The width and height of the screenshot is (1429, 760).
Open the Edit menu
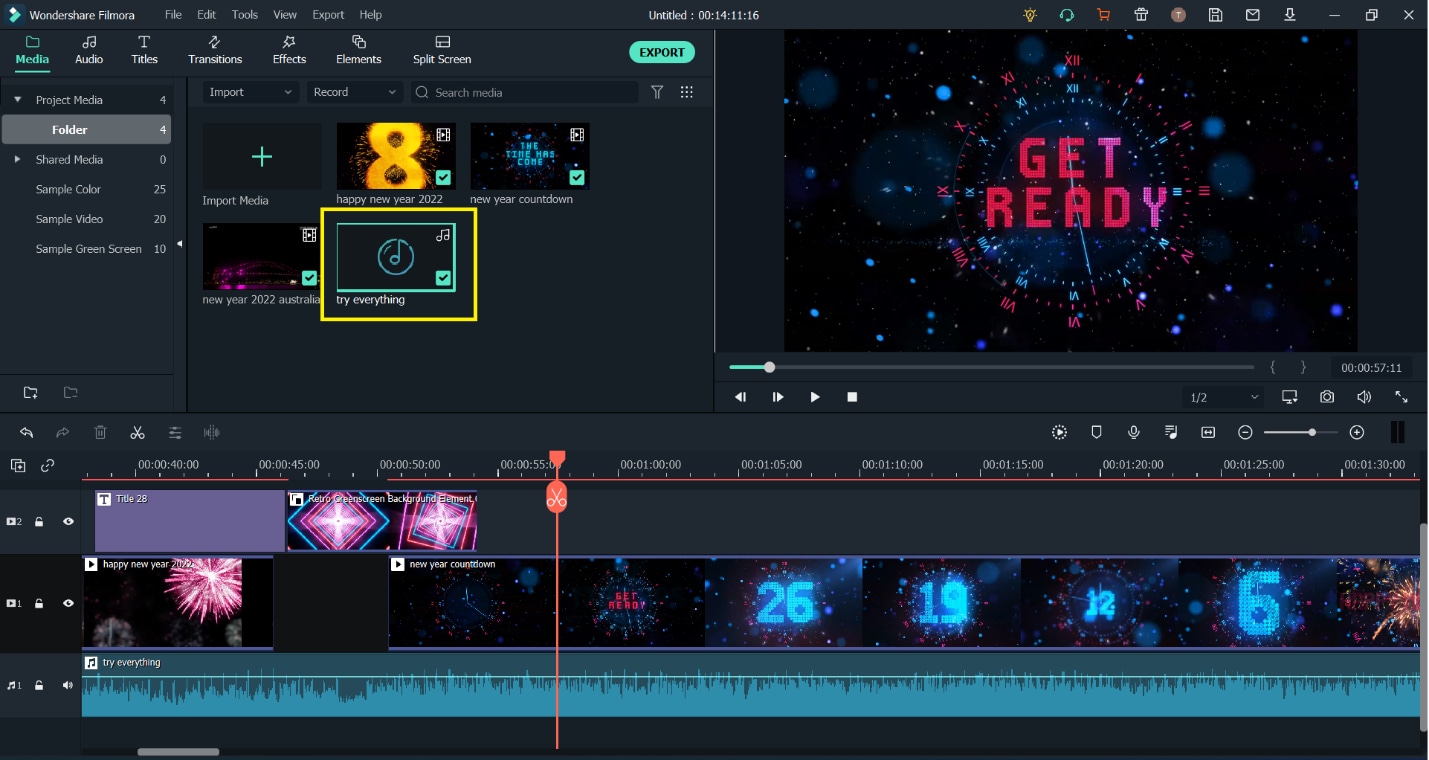206,15
